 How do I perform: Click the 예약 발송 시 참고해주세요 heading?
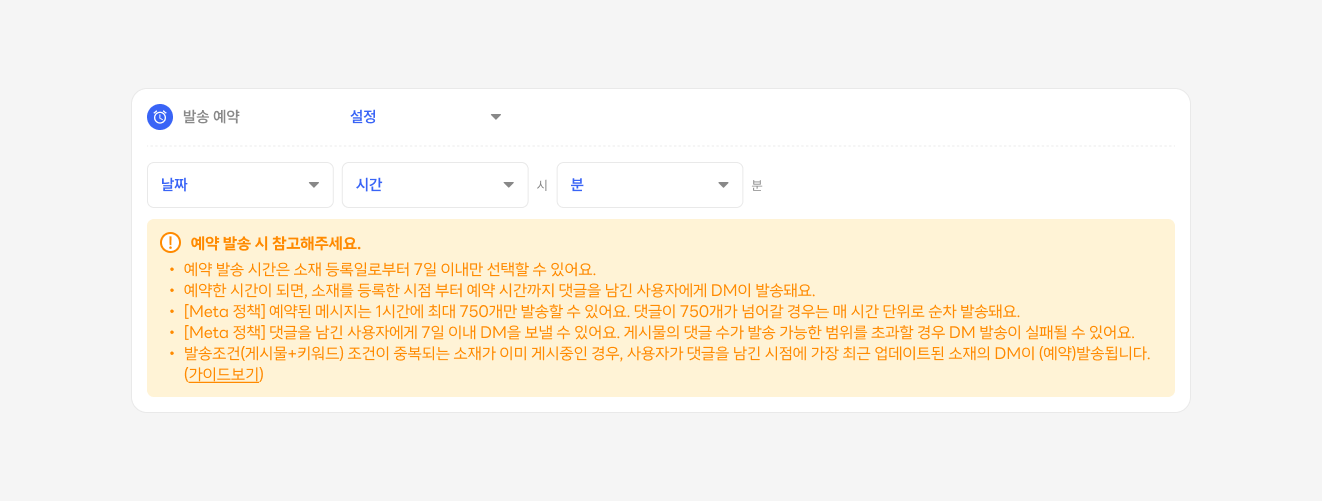(275, 243)
